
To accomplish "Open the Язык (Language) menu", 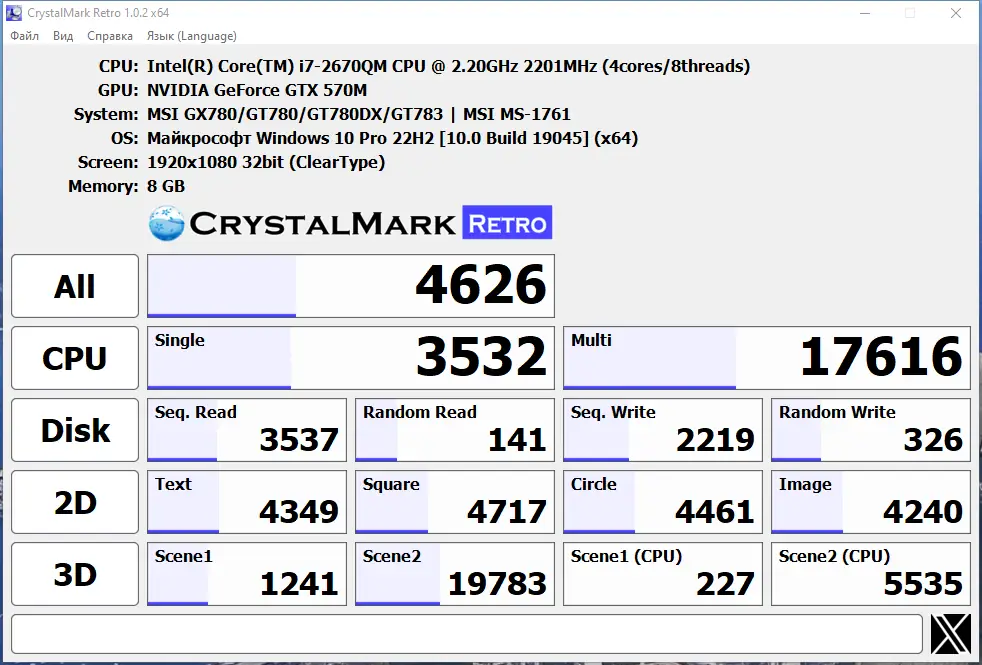I will [192, 36].
